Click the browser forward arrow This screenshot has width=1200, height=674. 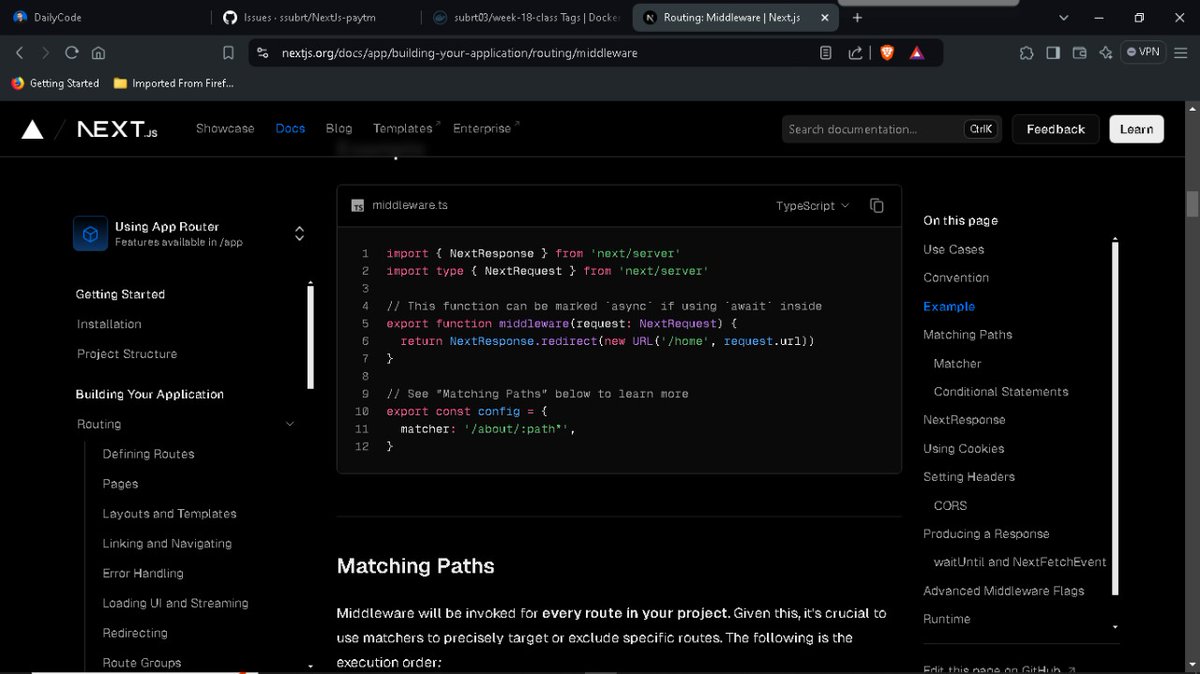click(45, 53)
